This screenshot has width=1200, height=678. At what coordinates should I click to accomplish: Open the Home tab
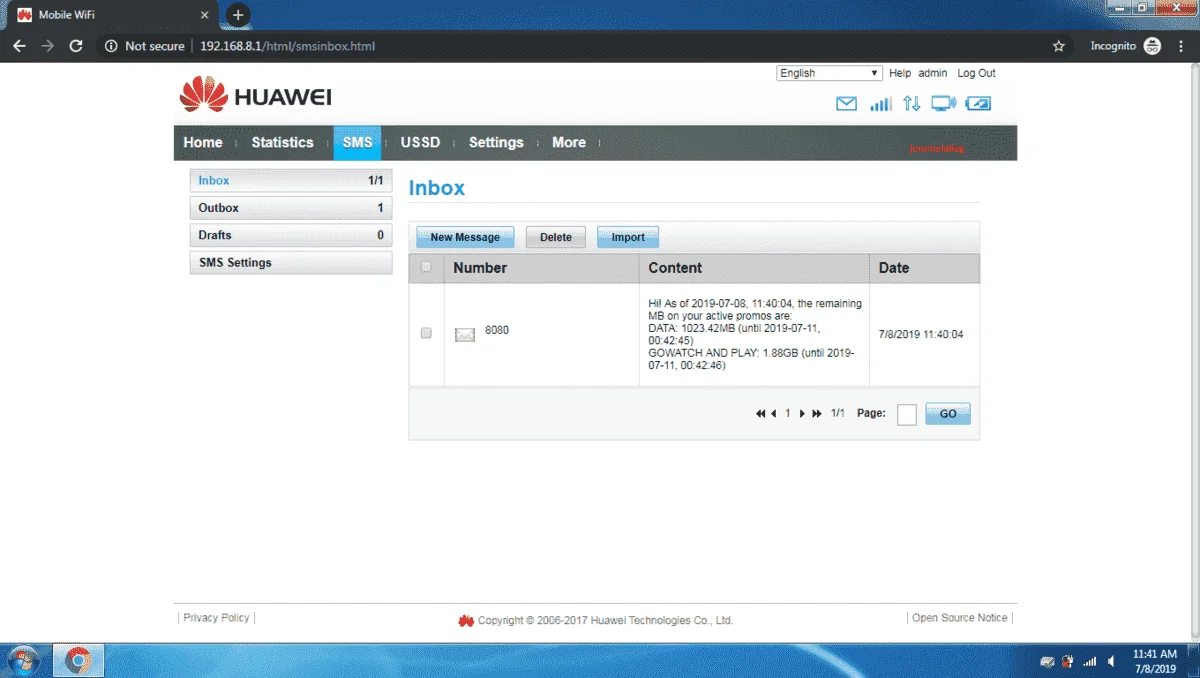point(203,142)
